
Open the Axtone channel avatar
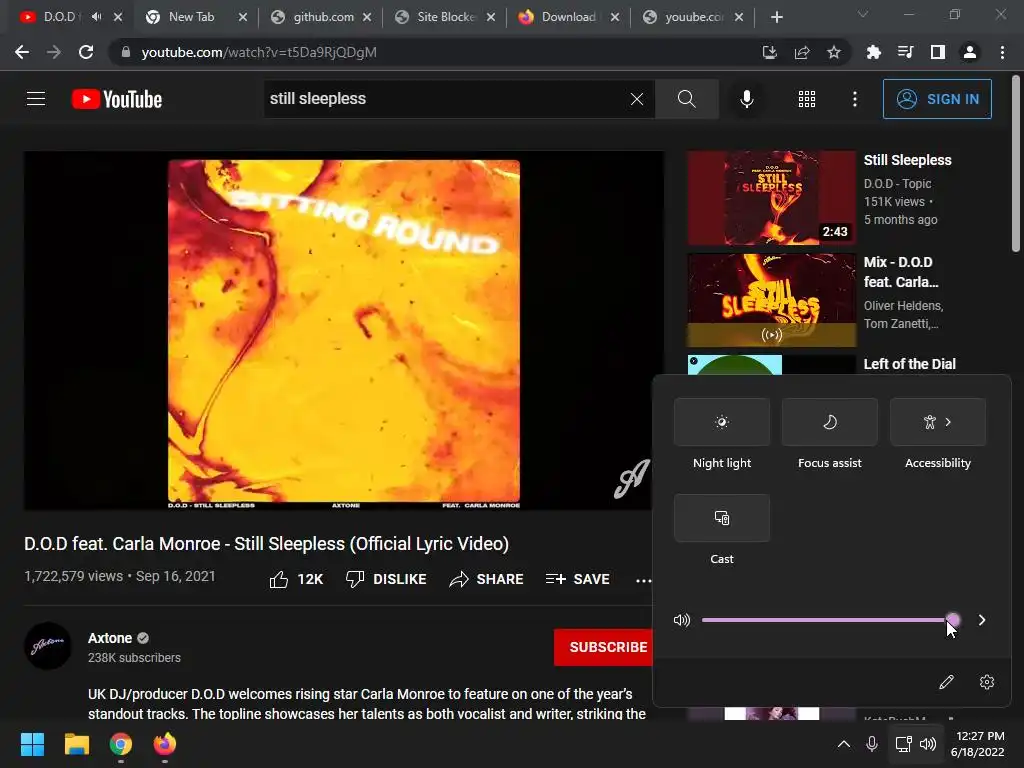pyautogui.click(x=48, y=646)
